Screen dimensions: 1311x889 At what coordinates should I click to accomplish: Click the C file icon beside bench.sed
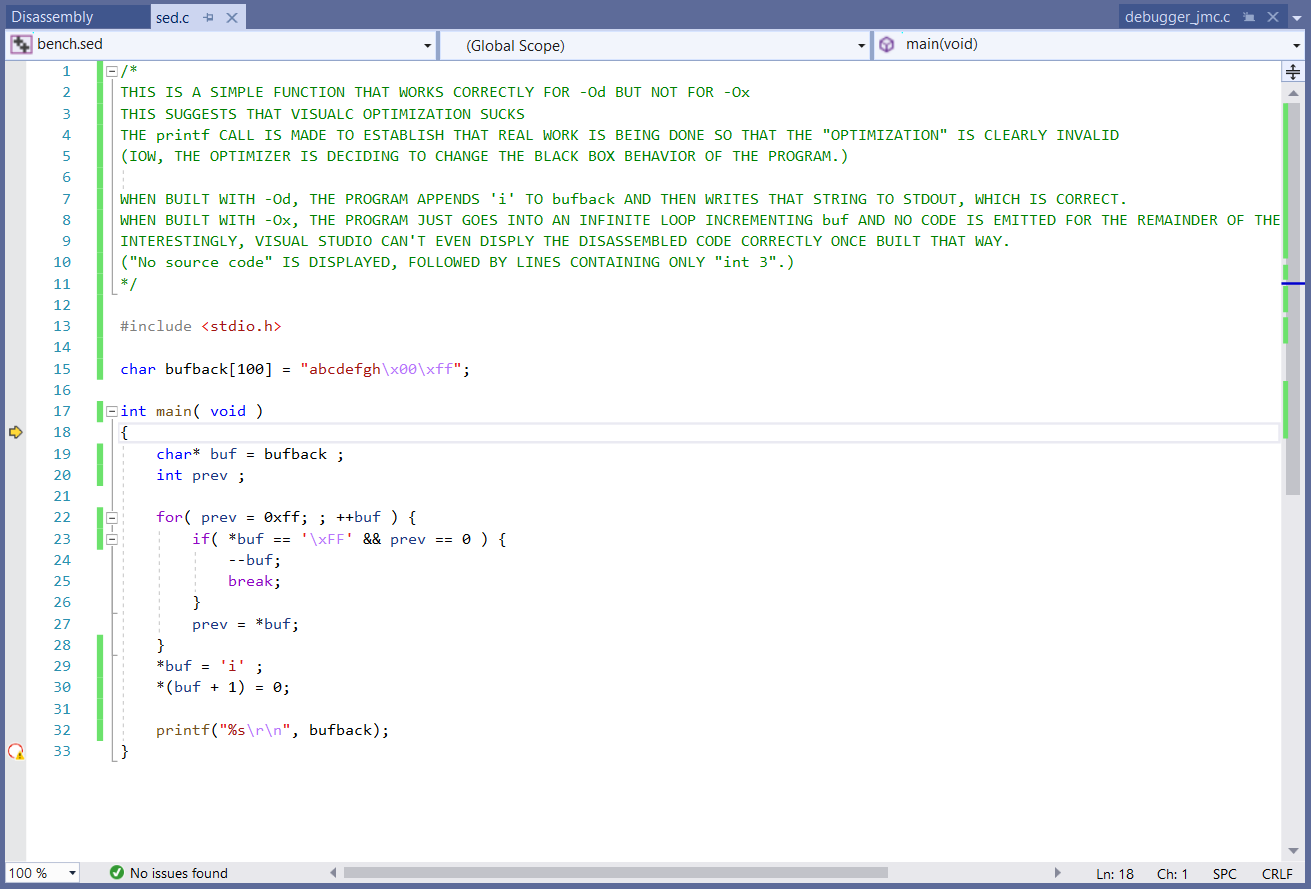pos(19,44)
